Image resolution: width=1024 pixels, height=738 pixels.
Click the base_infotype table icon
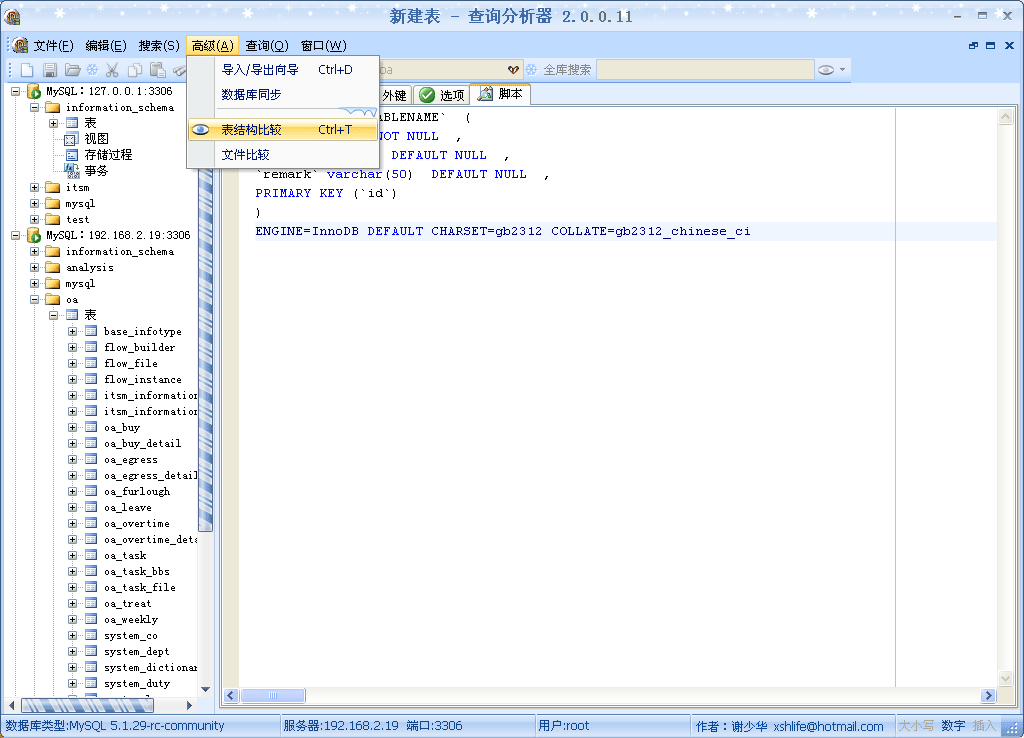point(91,331)
